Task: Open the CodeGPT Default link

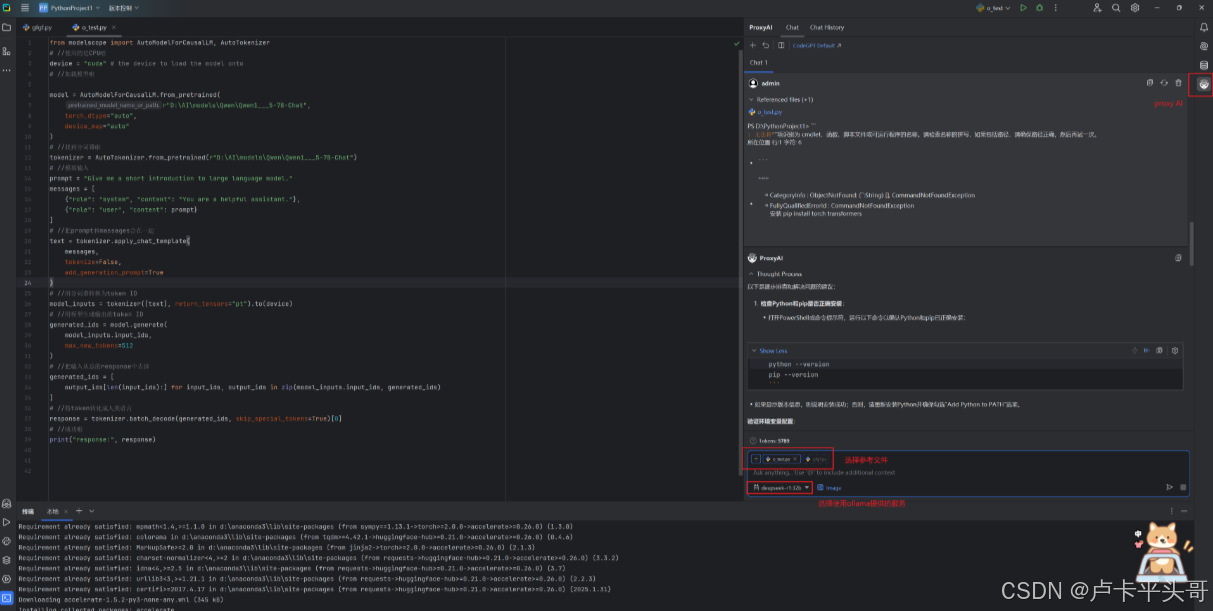Action: click(x=817, y=45)
